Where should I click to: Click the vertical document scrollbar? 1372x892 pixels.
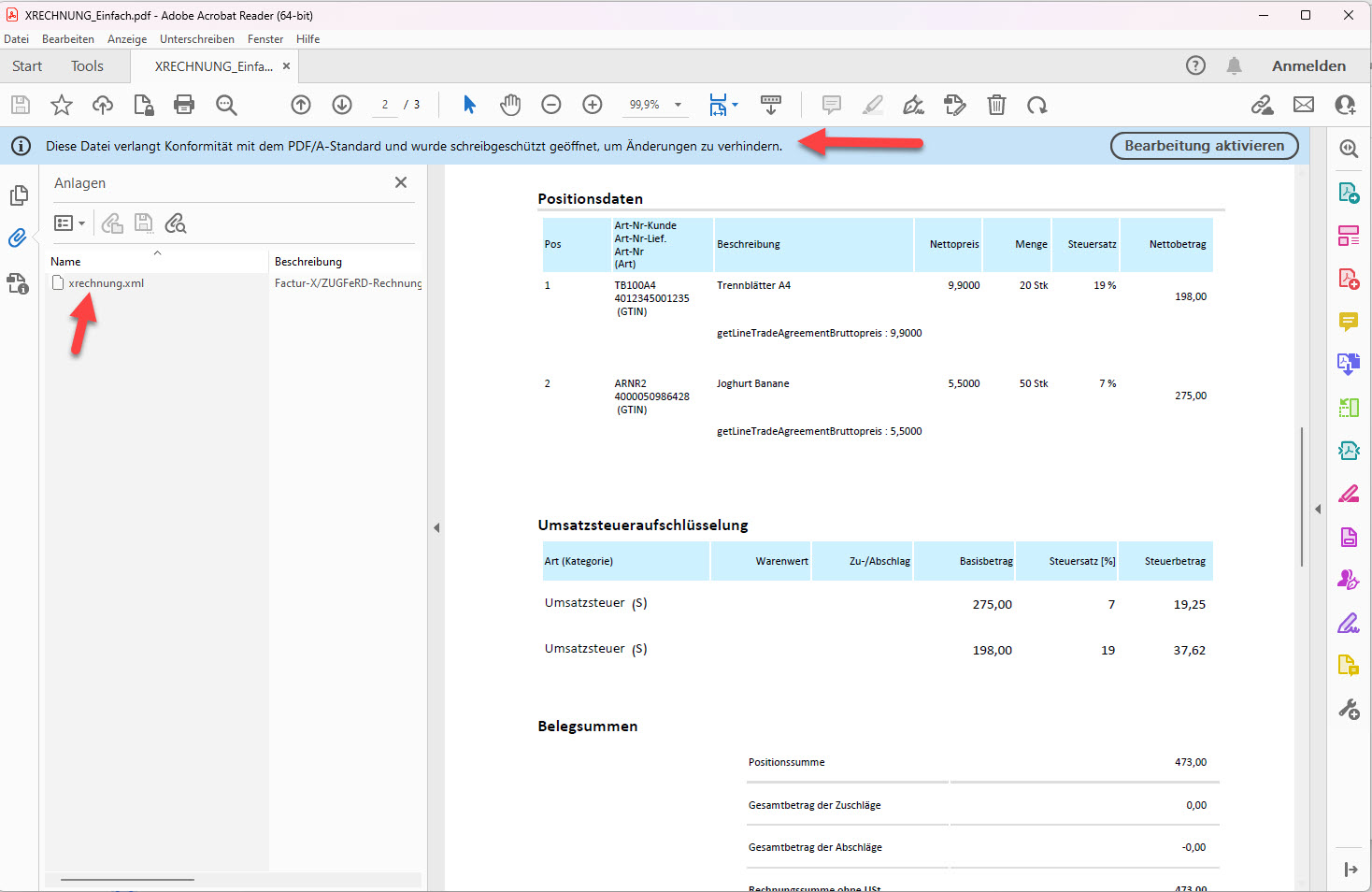pyautogui.click(x=1302, y=496)
